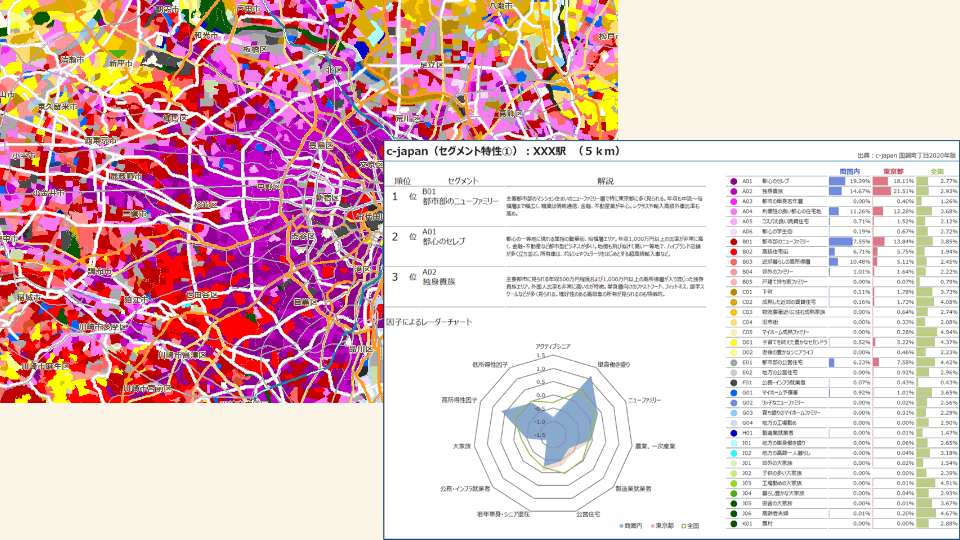Click the C01 下町 brown legend dot
Viewport: 960px width, 540px height.
coord(733,292)
